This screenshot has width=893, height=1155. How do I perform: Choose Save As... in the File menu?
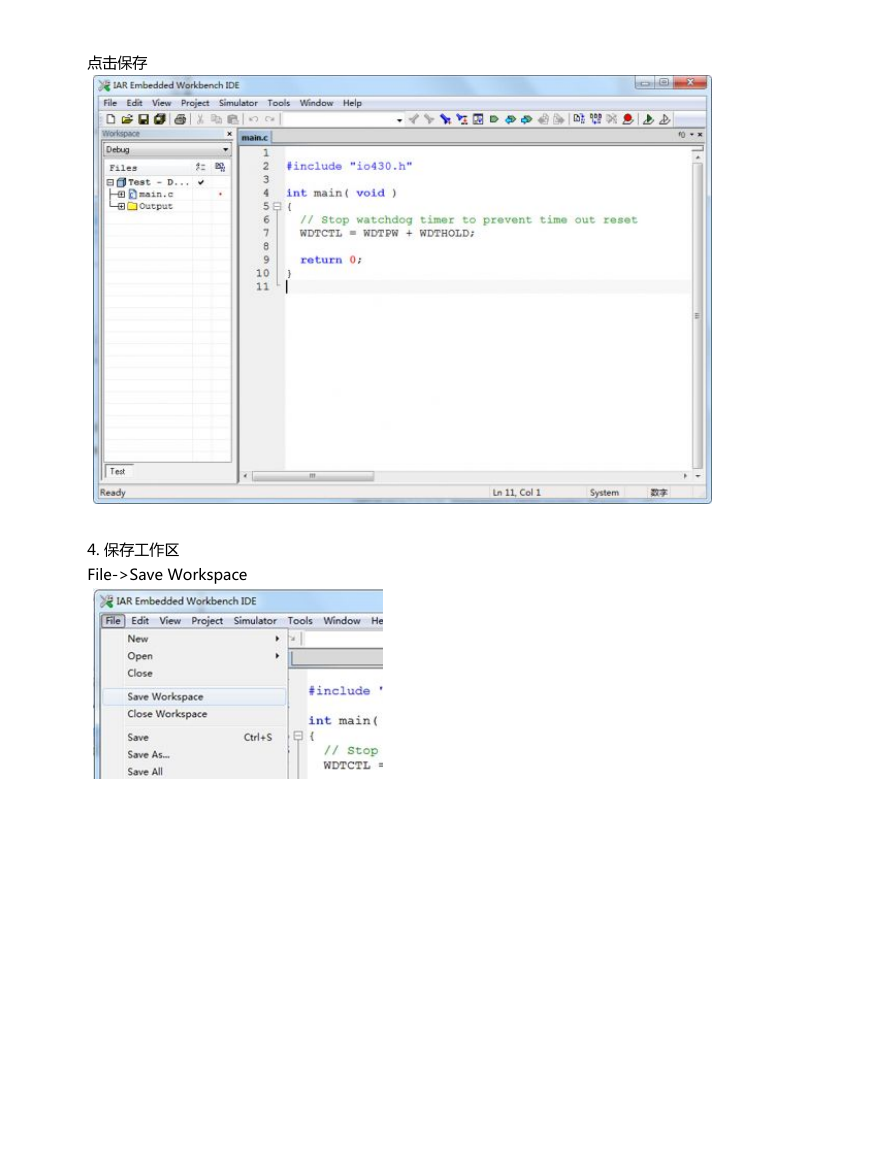pos(194,754)
